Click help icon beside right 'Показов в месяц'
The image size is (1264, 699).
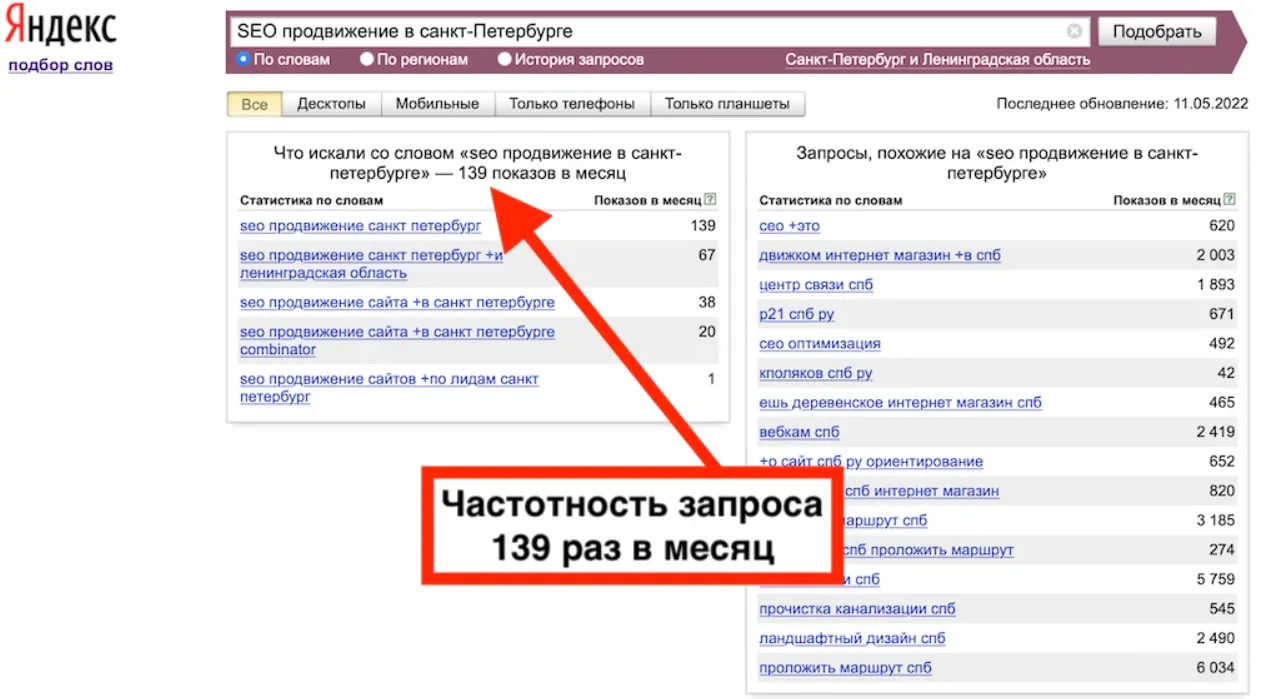tap(1229, 200)
